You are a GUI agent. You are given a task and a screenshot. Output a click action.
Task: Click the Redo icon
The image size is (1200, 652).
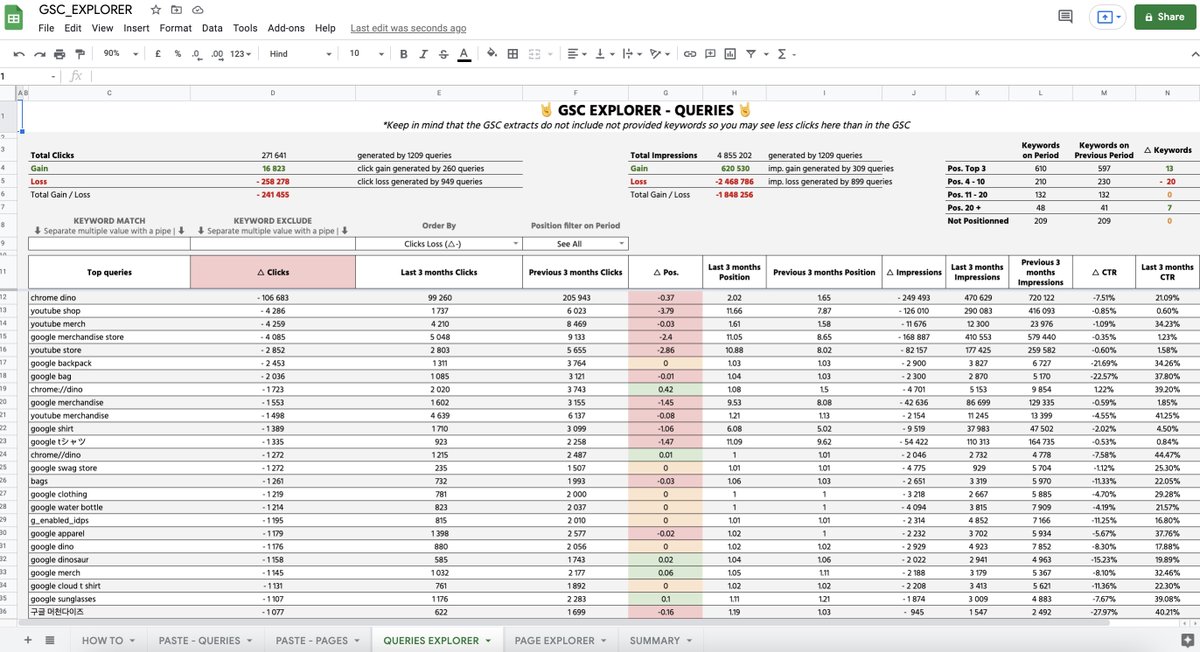click(38, 54)
